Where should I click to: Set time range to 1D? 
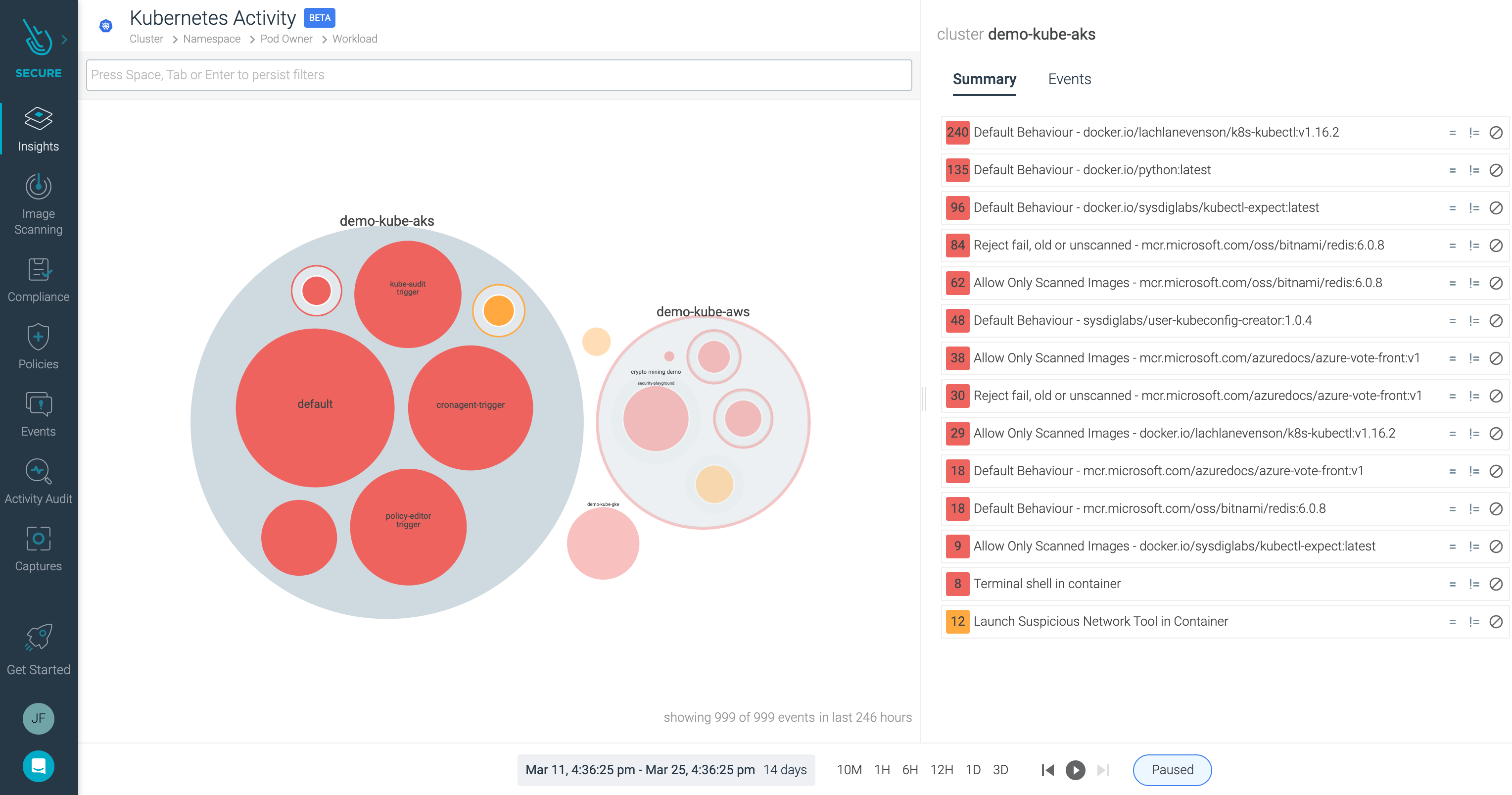pos(973,770)
